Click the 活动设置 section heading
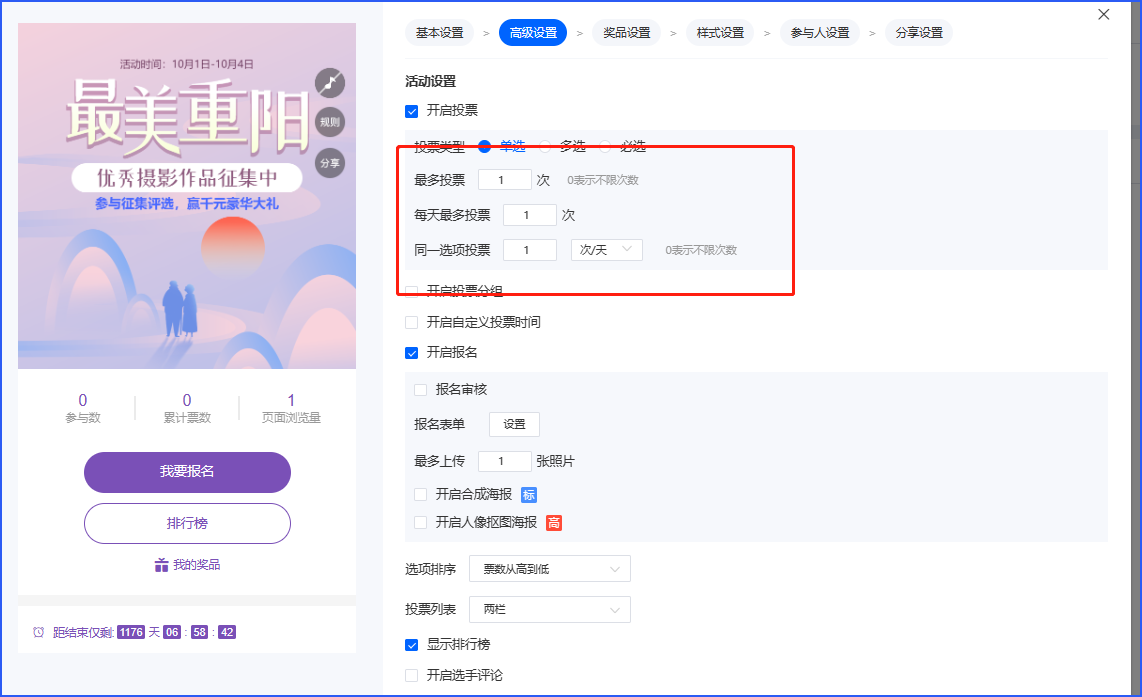1142x697 pixels. click(430, 82)
